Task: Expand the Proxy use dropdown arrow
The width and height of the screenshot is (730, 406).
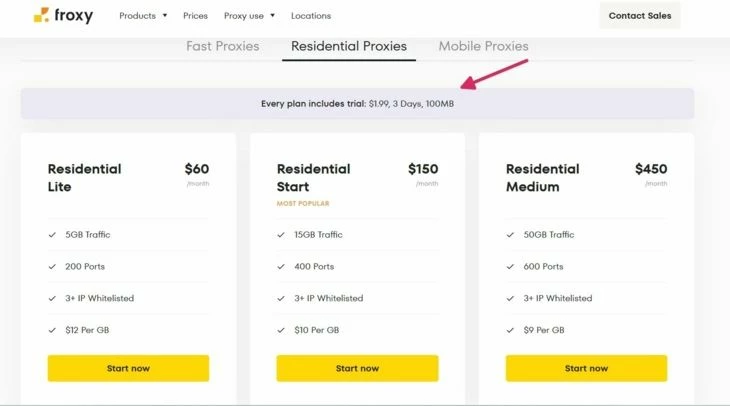Action: coord(272,15)
